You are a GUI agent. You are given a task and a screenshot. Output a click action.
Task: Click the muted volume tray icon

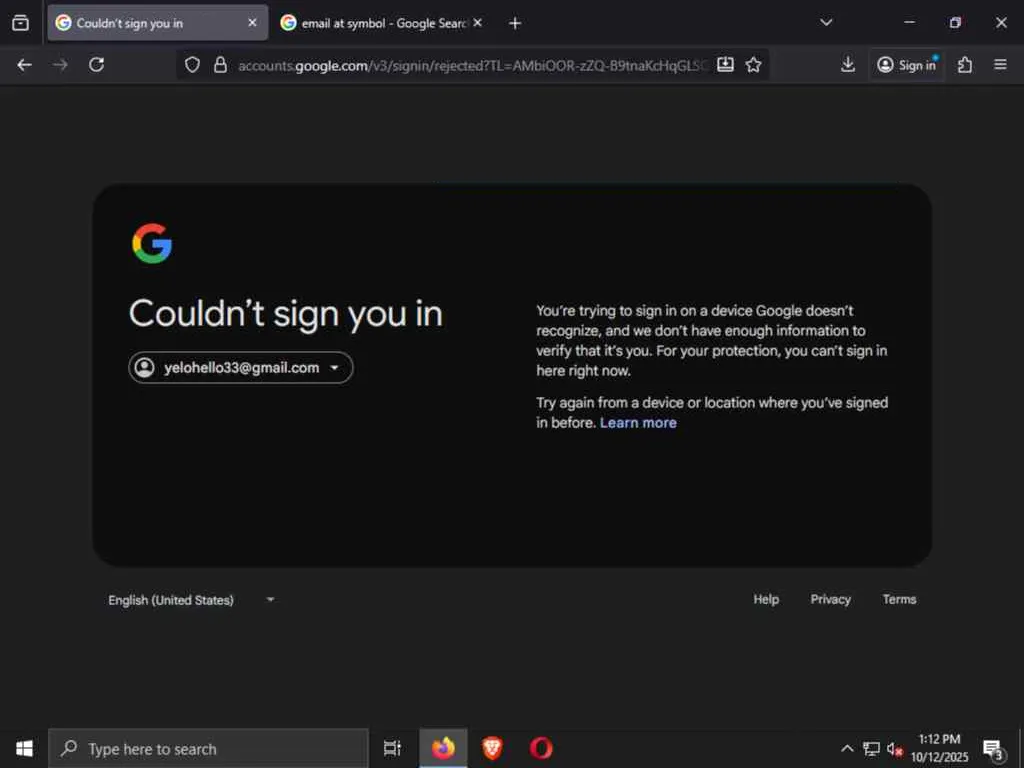(894, 748)
